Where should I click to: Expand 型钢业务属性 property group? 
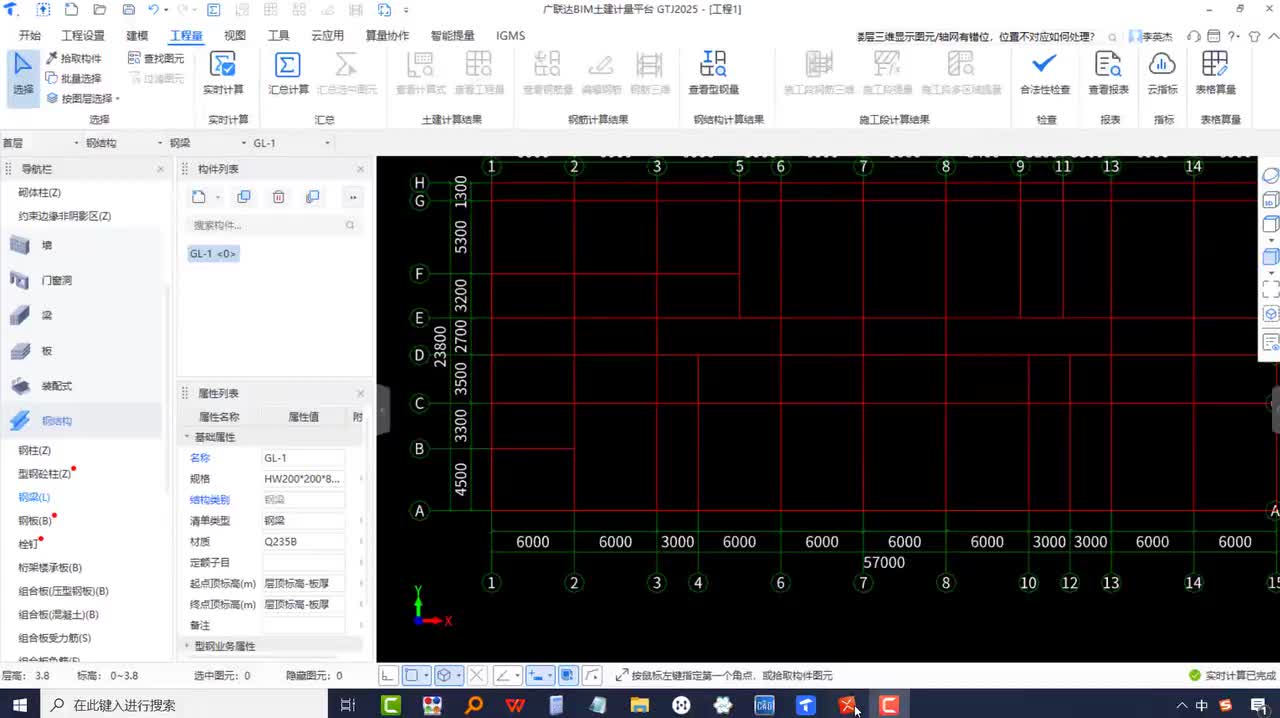pos(187,646)
